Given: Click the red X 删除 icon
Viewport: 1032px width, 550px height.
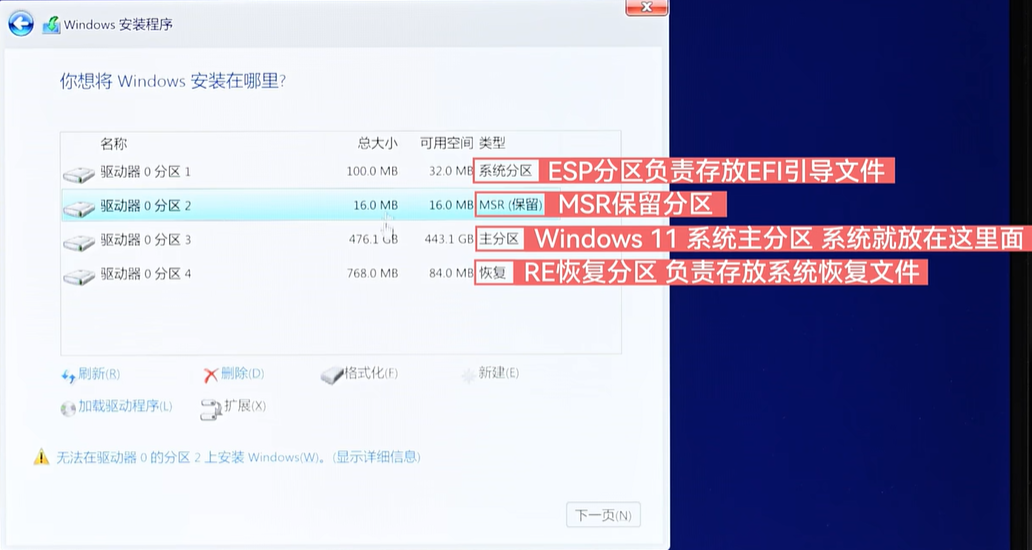Looking at the screenshot, I should [x=210, y=375].
